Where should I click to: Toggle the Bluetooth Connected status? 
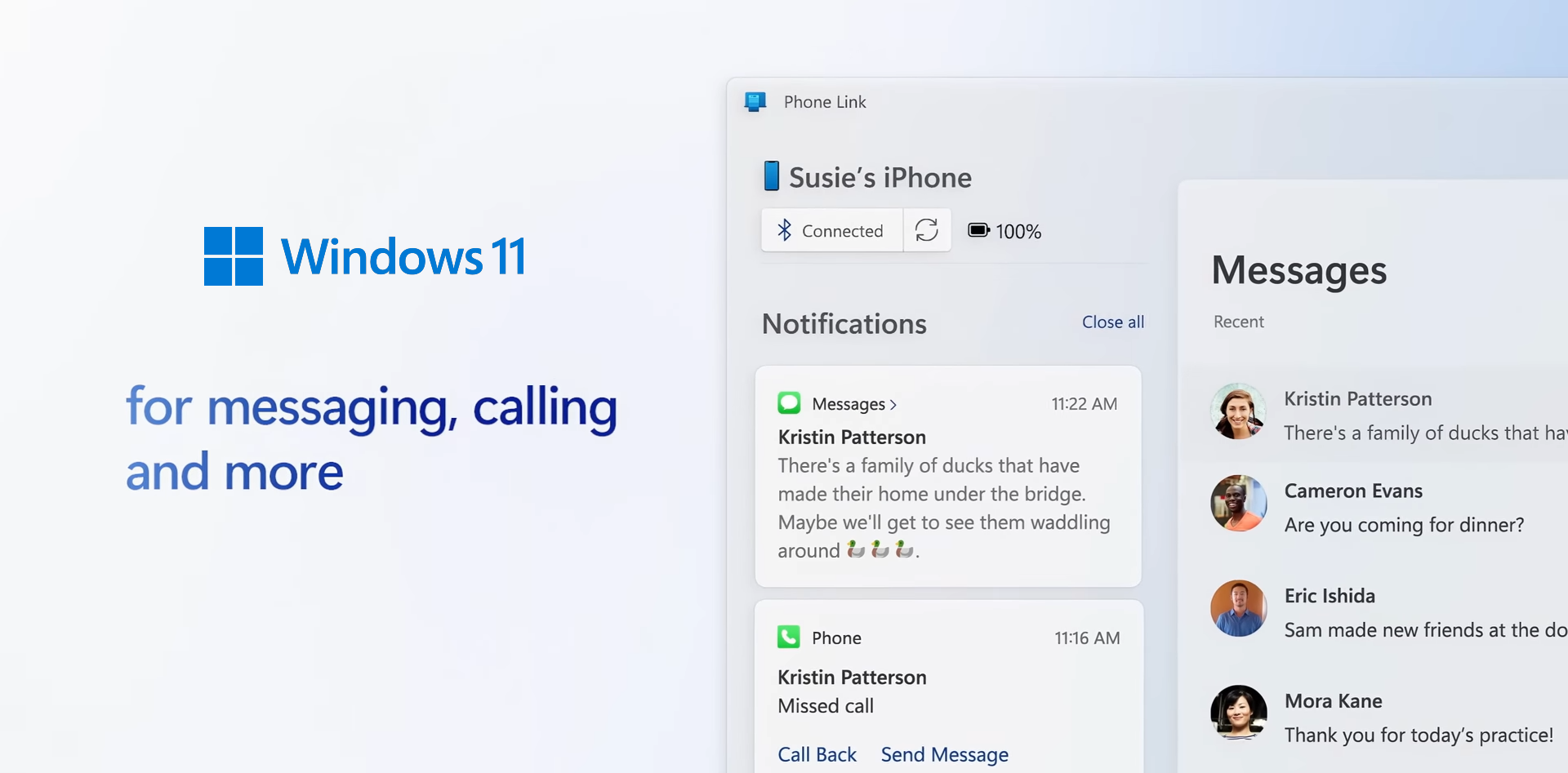(x=831, y=230)
